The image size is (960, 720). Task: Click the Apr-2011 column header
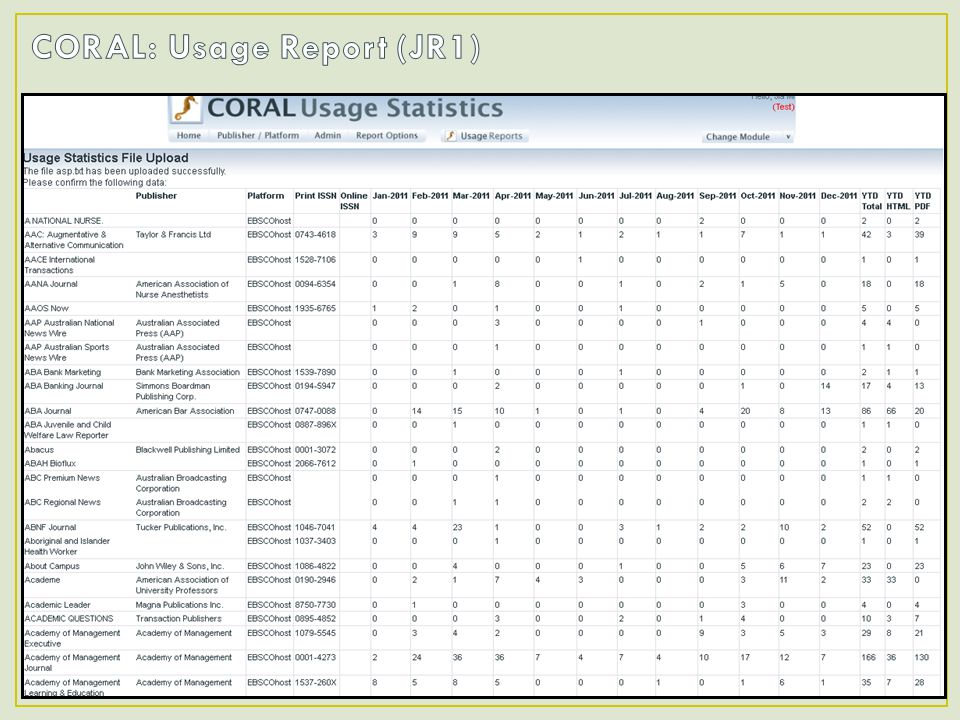(x=512, y=196)
